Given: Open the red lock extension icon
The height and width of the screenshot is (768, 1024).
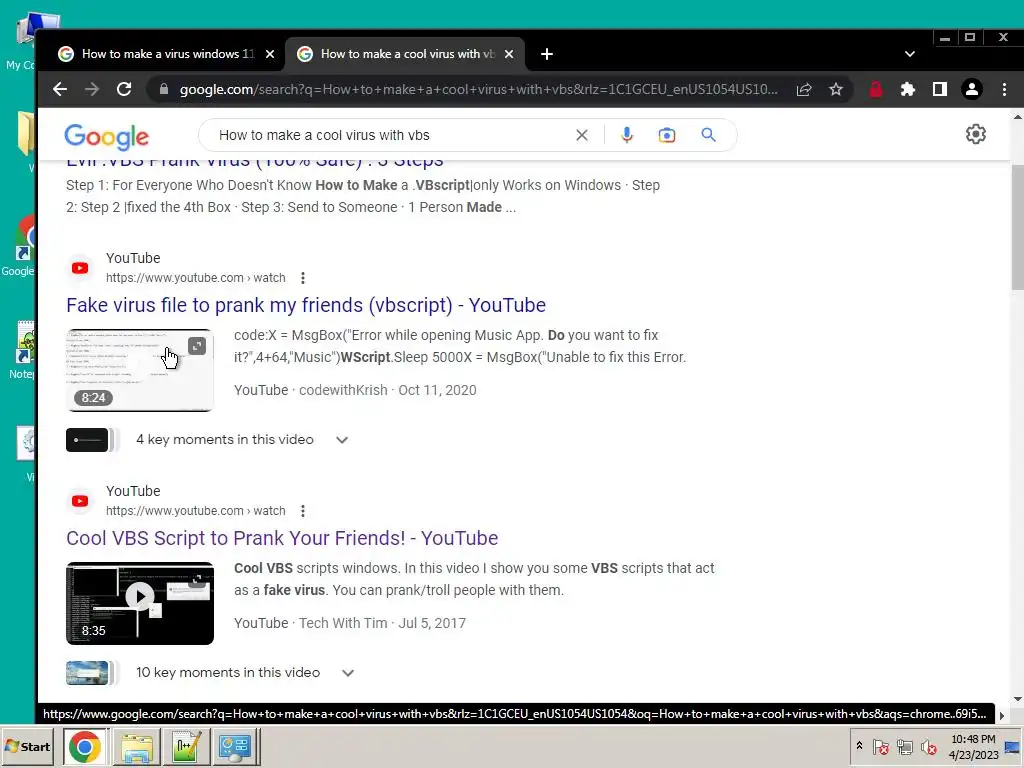Looking at the screenshot, I should [876, 89].
